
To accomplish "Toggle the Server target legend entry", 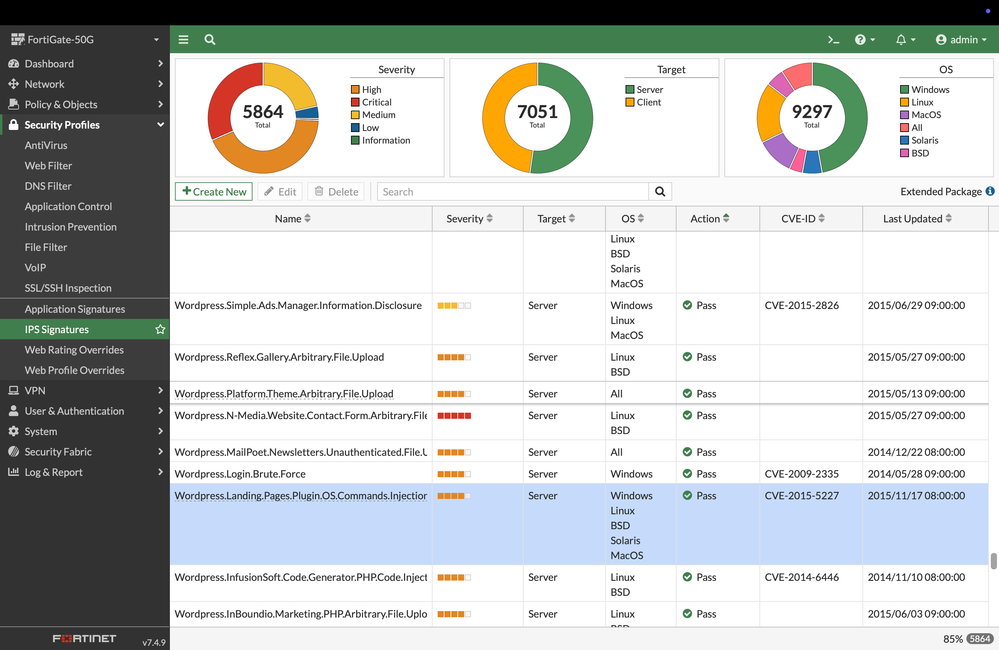I will click(649, 90).
